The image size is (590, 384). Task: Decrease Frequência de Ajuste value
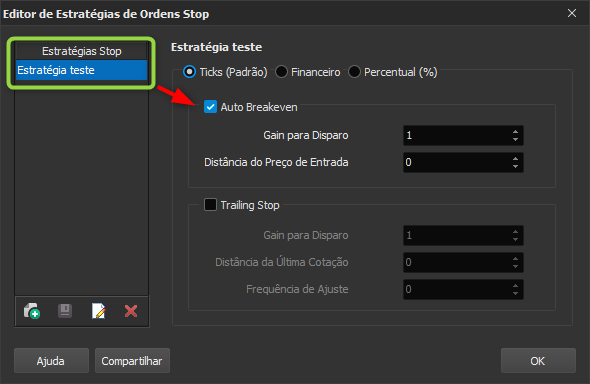coord(515,293)
